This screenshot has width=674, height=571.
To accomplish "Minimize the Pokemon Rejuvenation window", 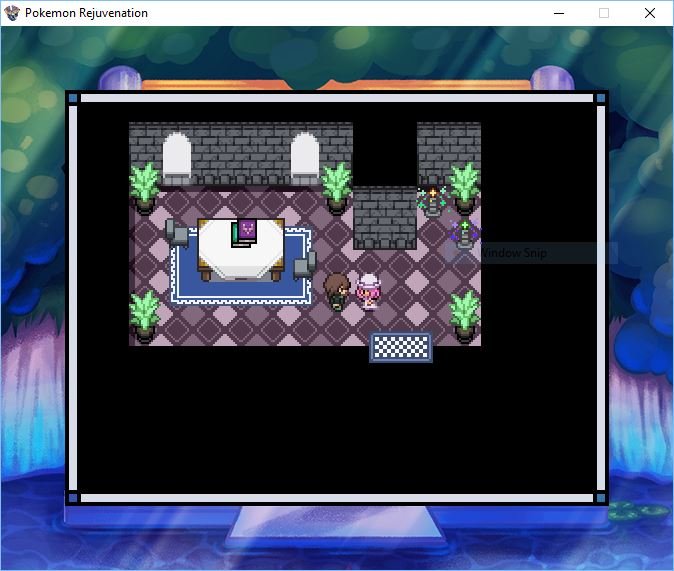I will (559, 13).
